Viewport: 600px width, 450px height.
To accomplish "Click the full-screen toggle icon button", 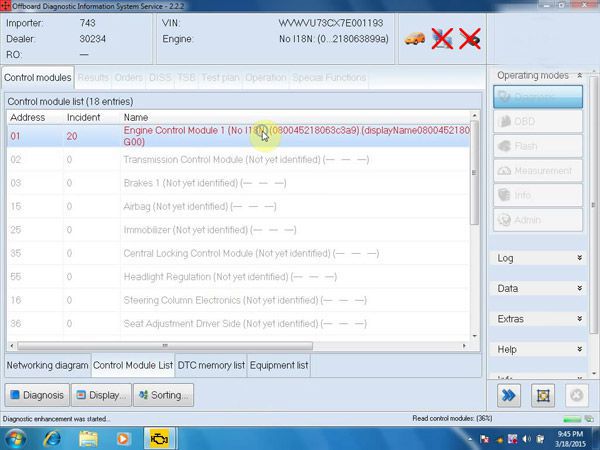I will coord(543,395).
